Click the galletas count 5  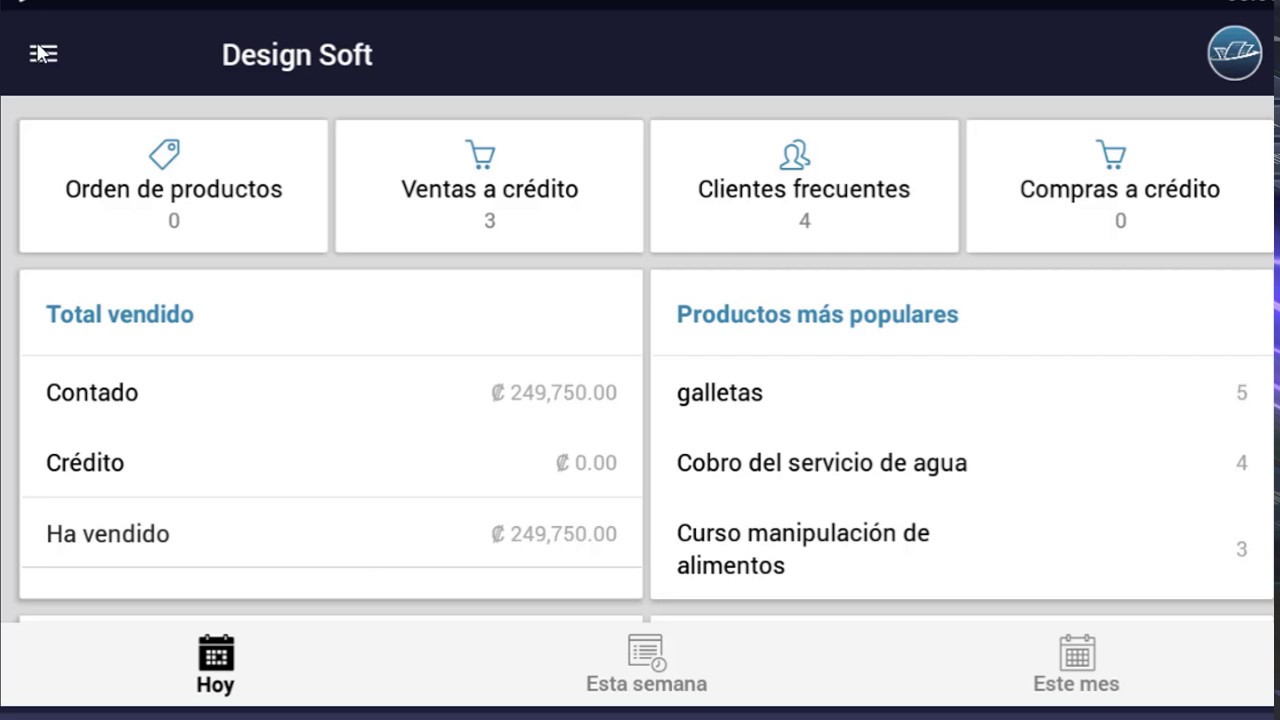(1242, 393)
